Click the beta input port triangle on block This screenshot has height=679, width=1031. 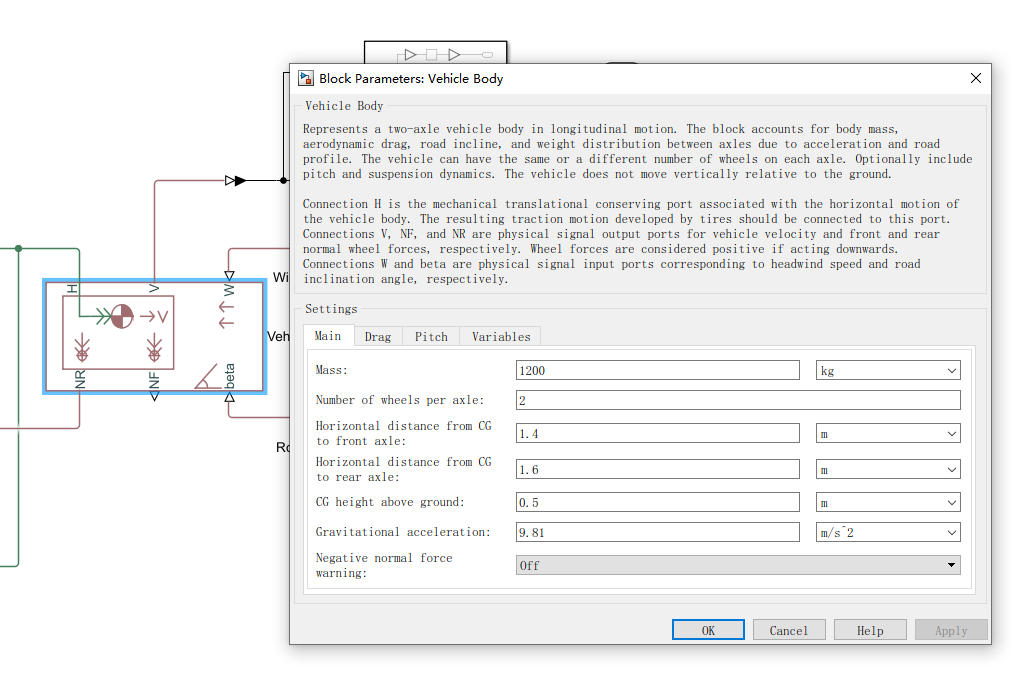point(229,397)
